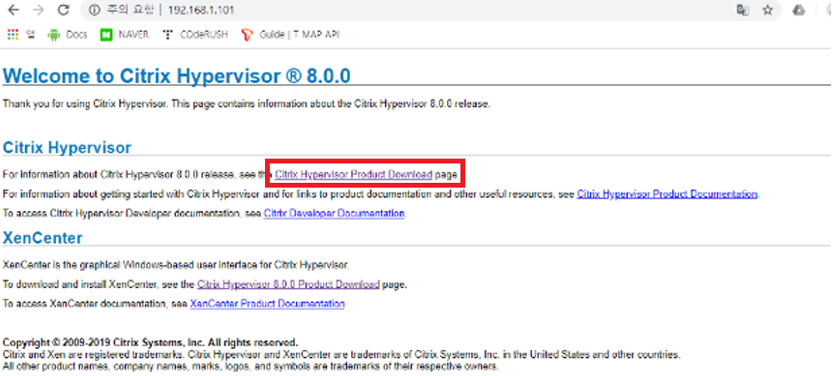Viewport: 839px width, 376px height.
Task: Open the COdeRUSH bookmark
Action: [195, 35]
